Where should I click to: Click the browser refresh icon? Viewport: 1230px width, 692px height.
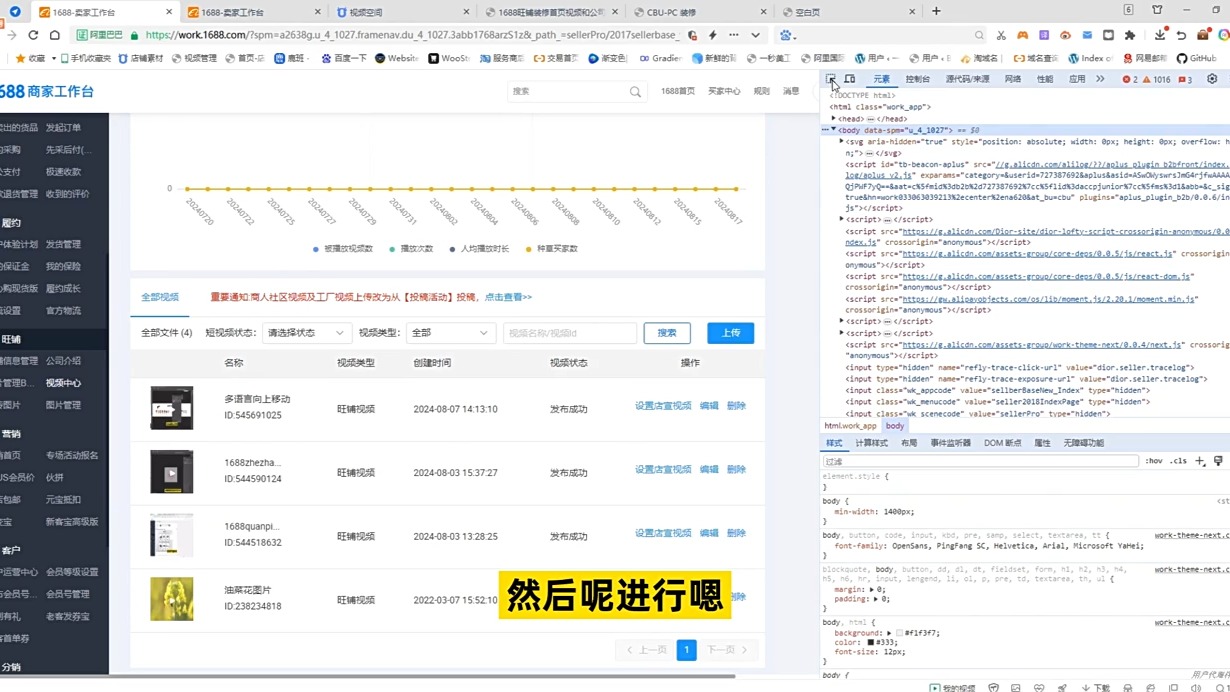33,35
